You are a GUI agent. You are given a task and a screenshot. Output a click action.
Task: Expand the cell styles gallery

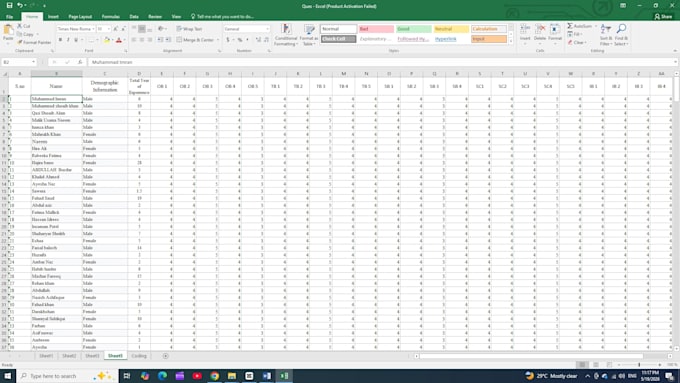tap(511, 42)
